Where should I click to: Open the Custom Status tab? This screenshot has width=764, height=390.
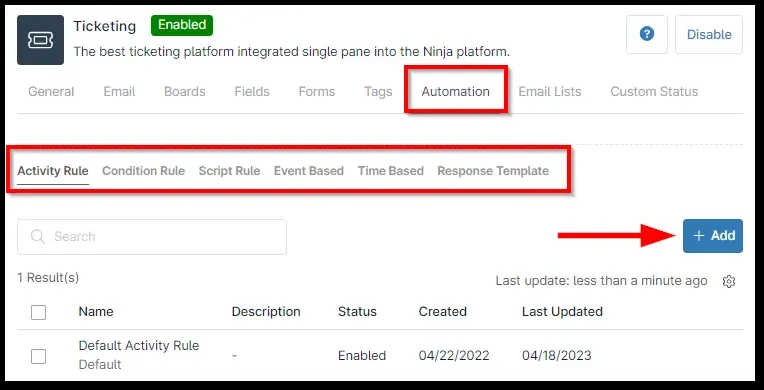654,92
